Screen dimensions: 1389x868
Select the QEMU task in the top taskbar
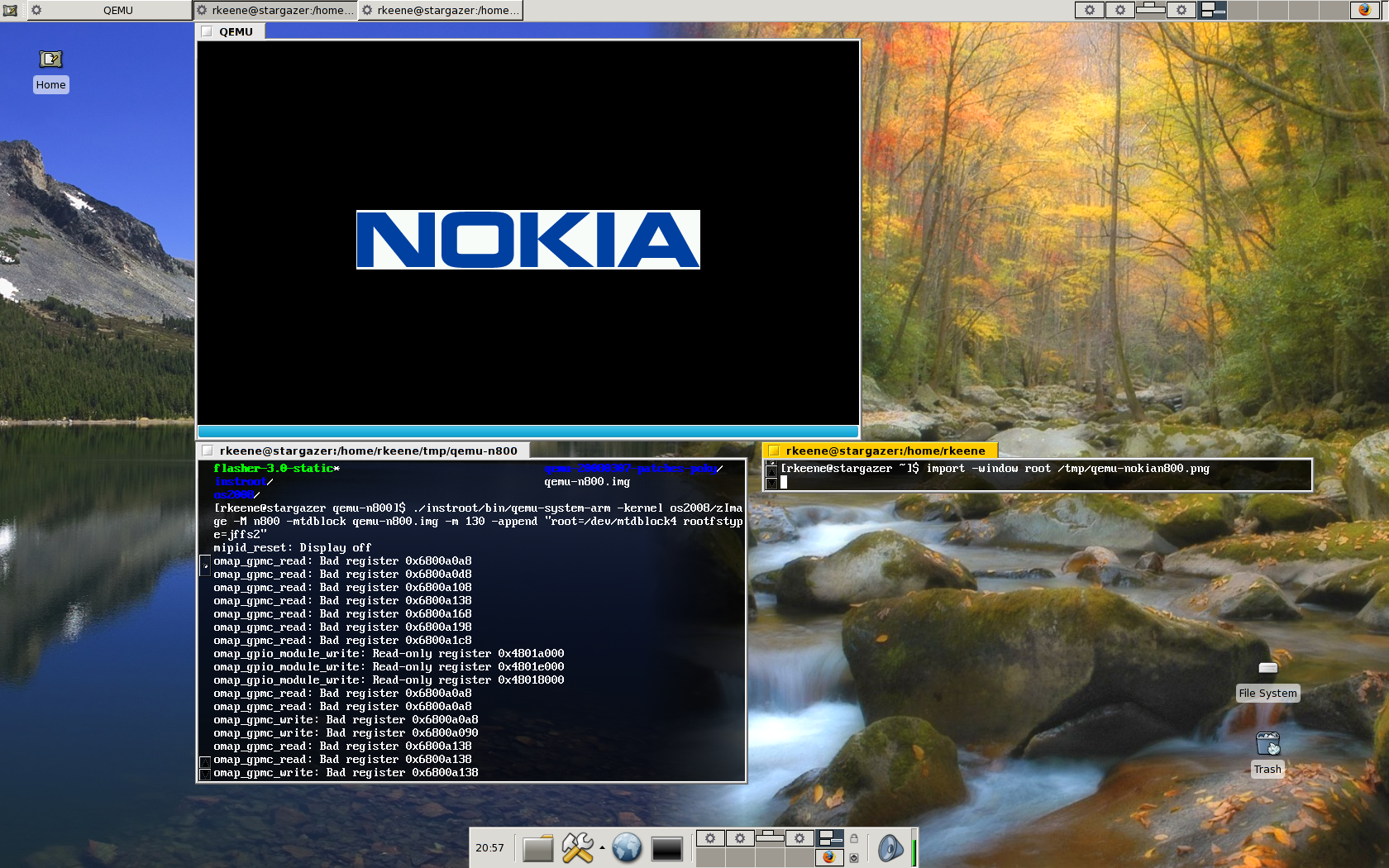click(109, 10)
